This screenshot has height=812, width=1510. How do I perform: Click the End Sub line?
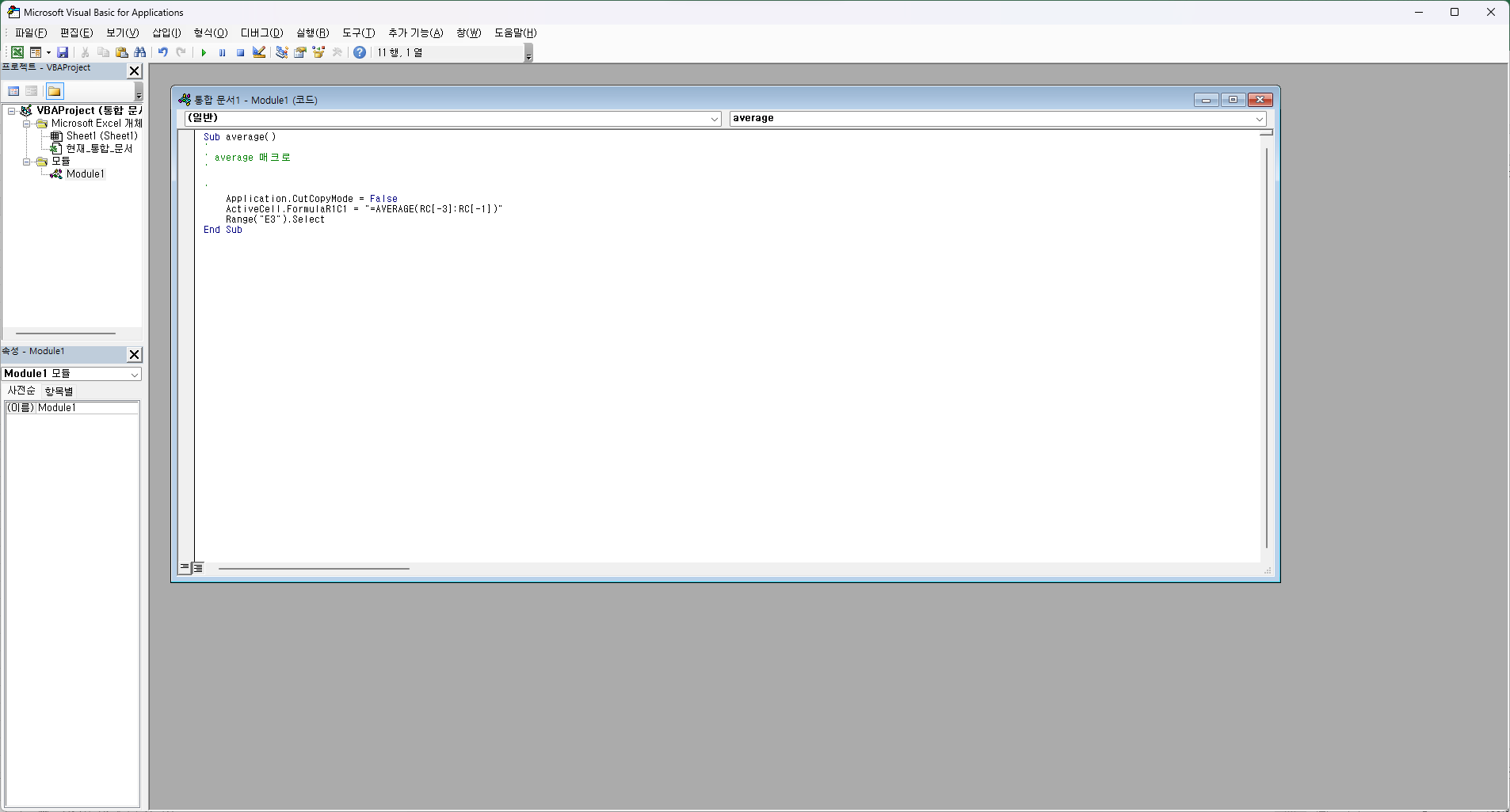pyautogui.click(x=223, y=230)
